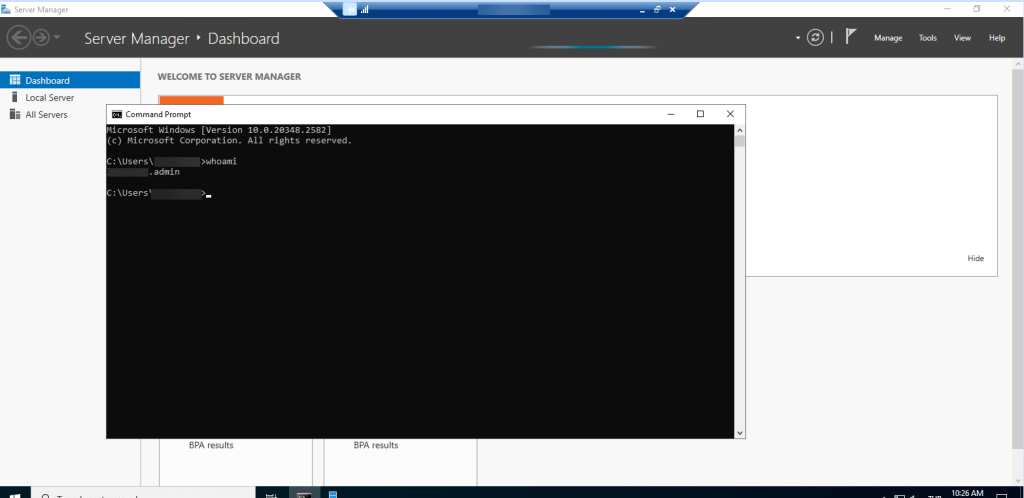Open the Notifications flag
The width and height of the screenshot is (1024, 498).
click(x=850, y=37)
